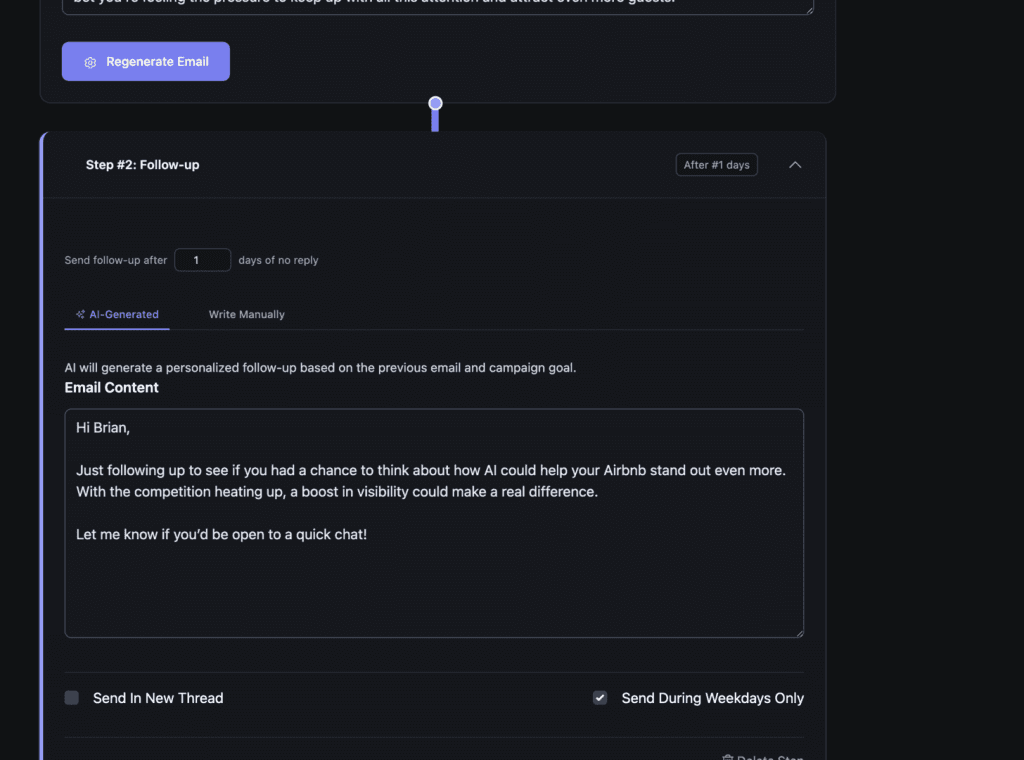Select the AI-Generated tab
Image resolution: width=1024 pixels, height=760 pixels.
pyautogui.click(x=117, y=314)
